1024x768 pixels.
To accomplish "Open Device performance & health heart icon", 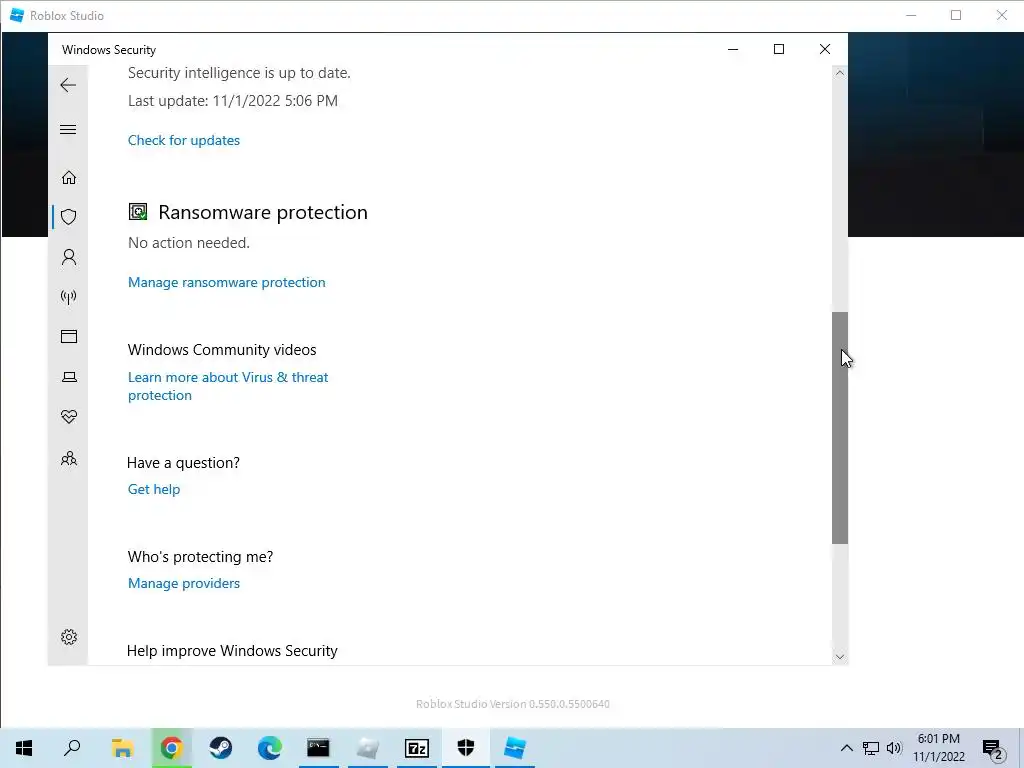I will tap(69, 417).
